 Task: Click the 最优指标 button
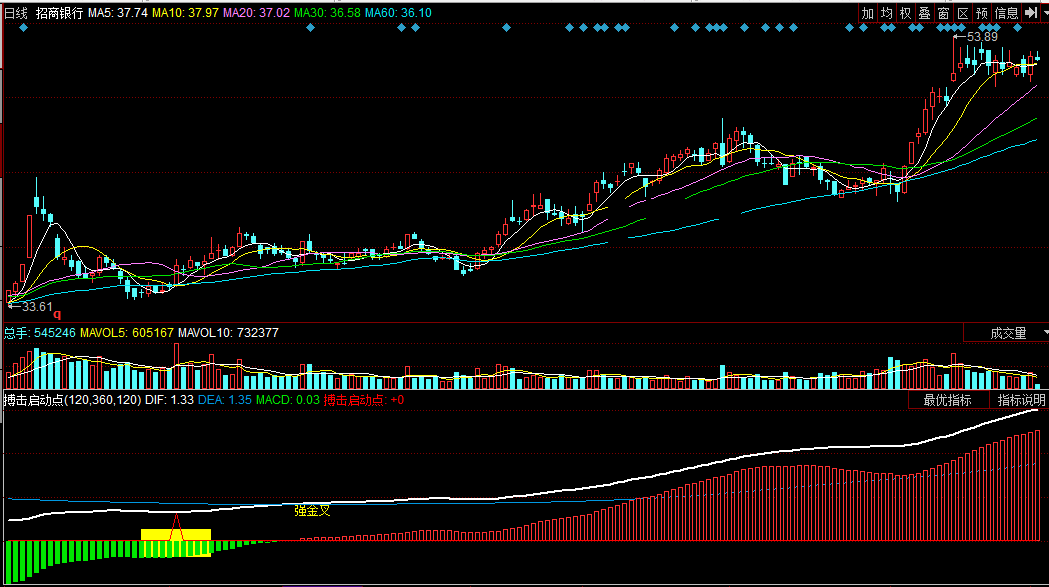tap(947, 400)
